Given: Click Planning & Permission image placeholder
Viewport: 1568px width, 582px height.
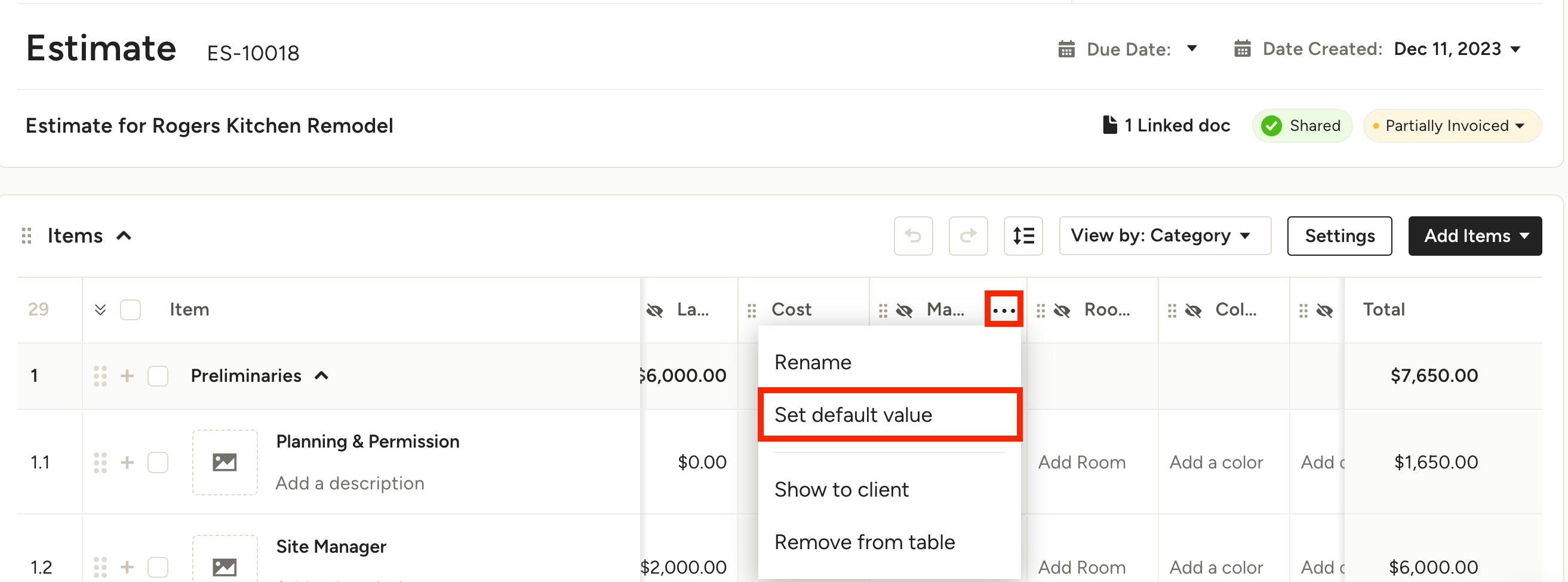Looking at the screenshot, I should pyautogui.click(x=225, y=462).
